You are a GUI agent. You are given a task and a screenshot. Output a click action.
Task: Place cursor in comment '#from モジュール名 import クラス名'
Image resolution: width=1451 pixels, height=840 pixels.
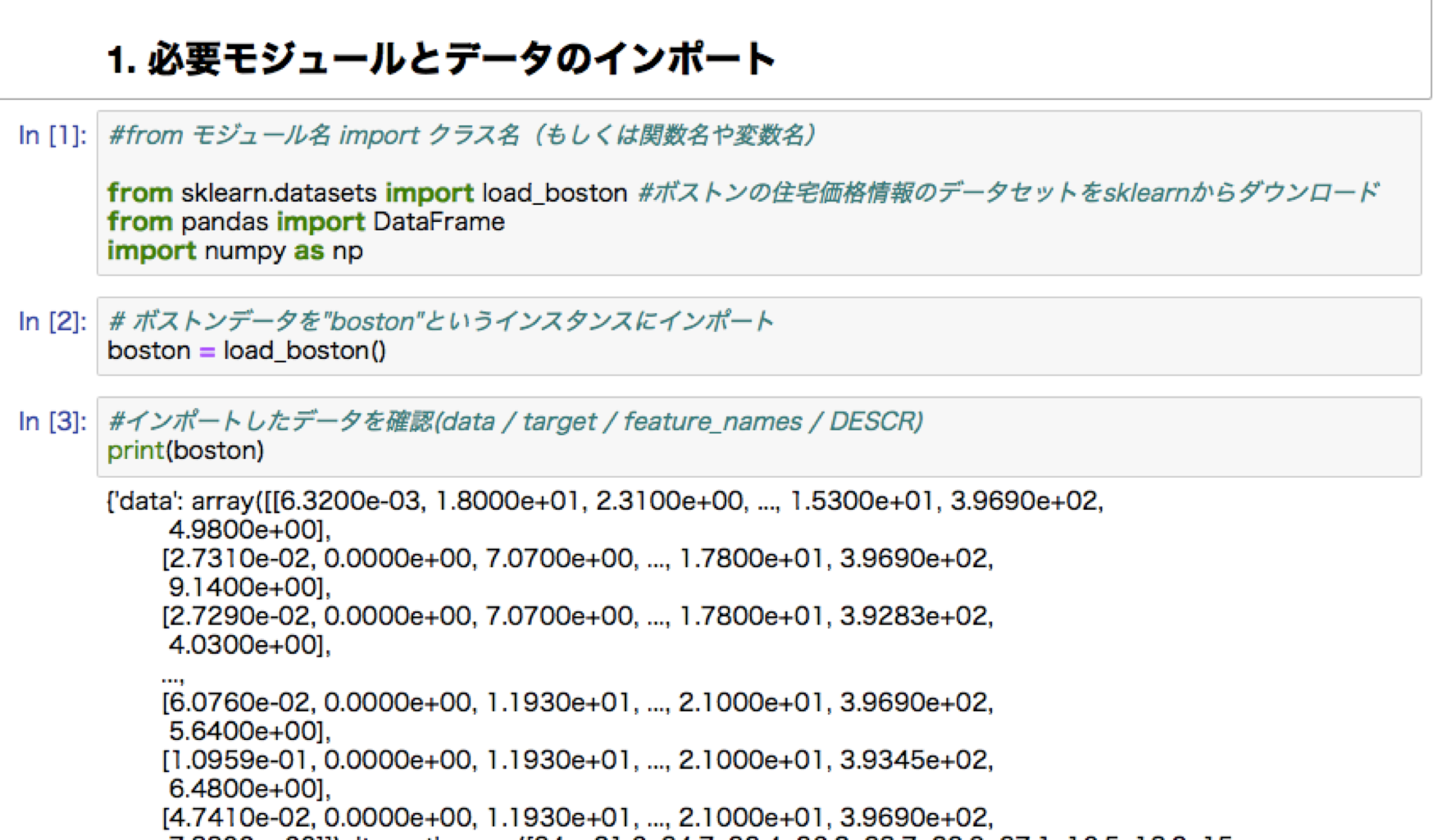tap(462, 135)
